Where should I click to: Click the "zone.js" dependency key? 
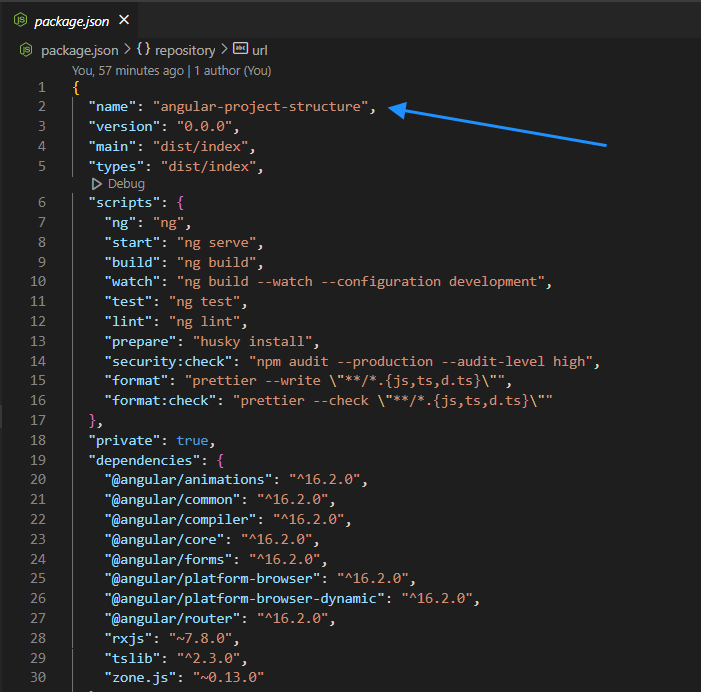[x=140, y=678]
